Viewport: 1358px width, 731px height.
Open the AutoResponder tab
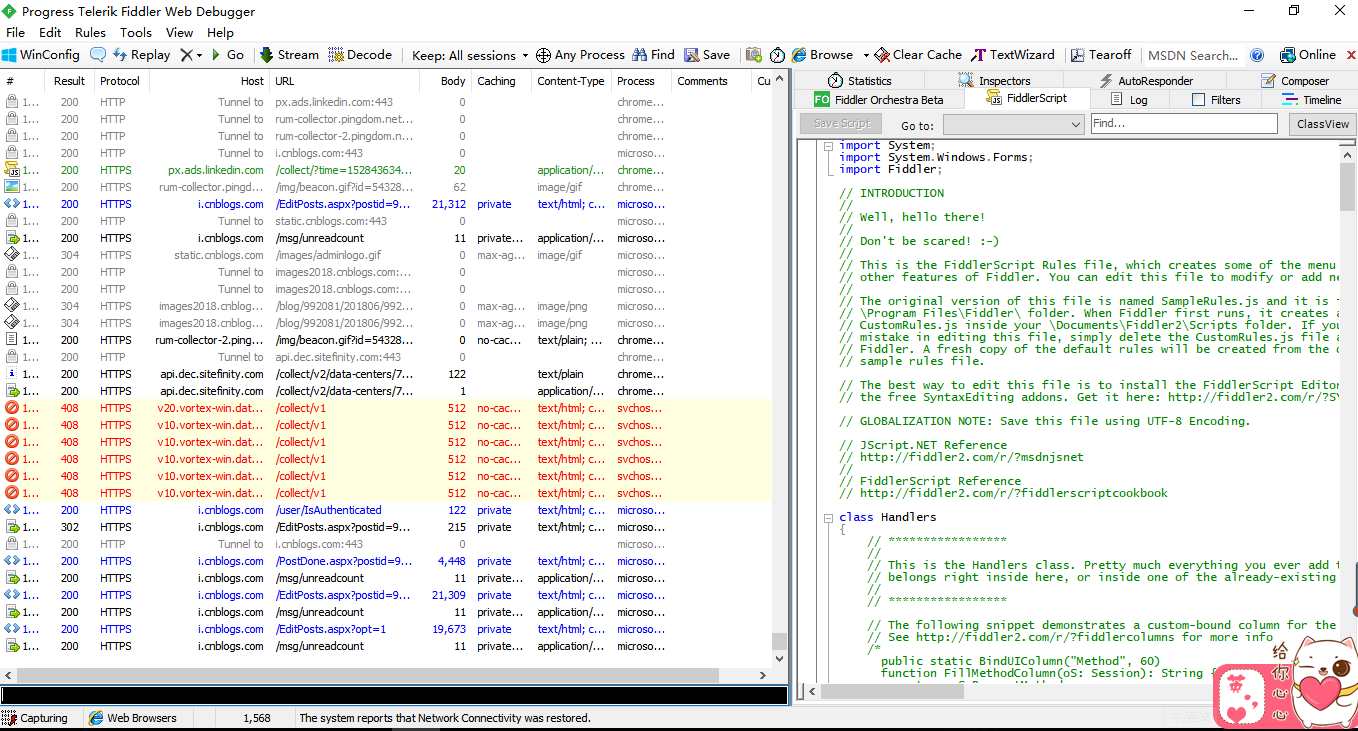click(1146, 81)
